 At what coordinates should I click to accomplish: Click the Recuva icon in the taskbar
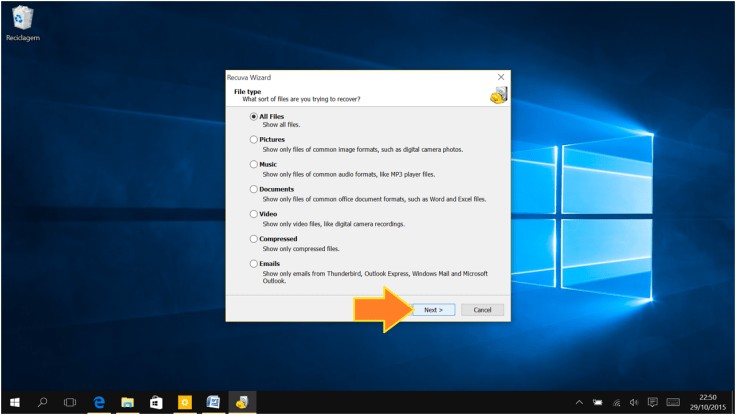(241, 402)
